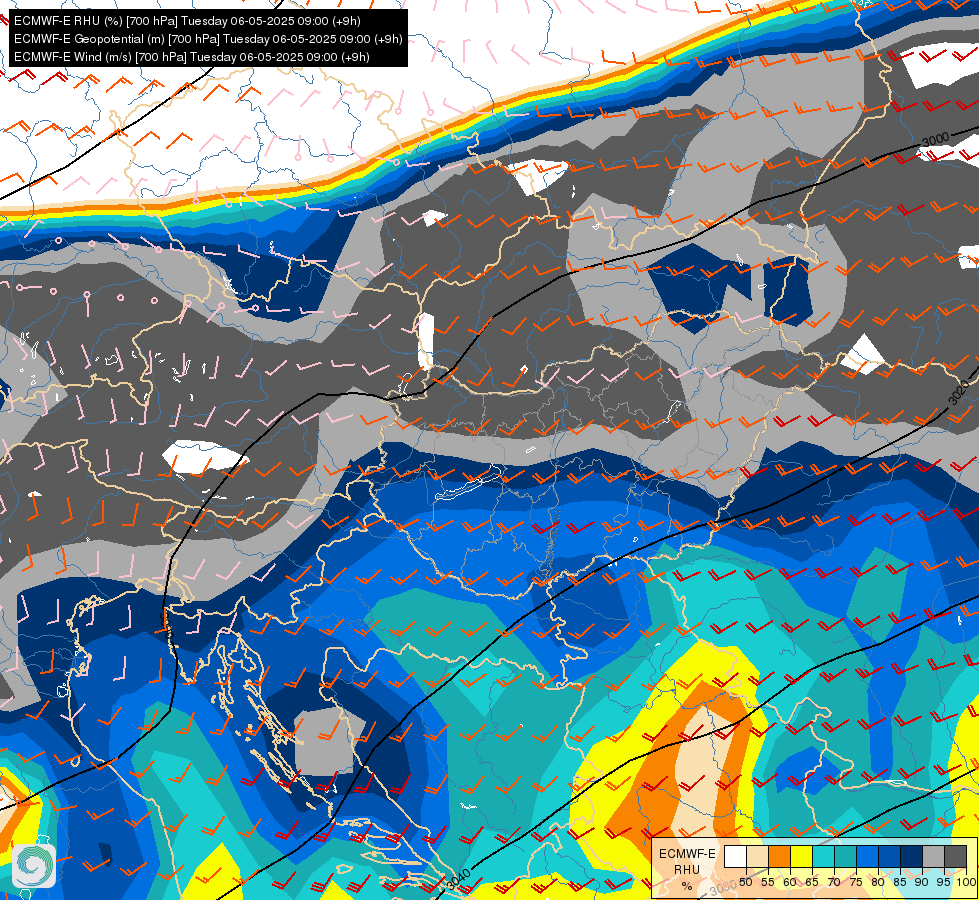Viewport: 979px width, 900px height.
Task: Click the cyan 65–70% legend swatch
Action: 824,856
